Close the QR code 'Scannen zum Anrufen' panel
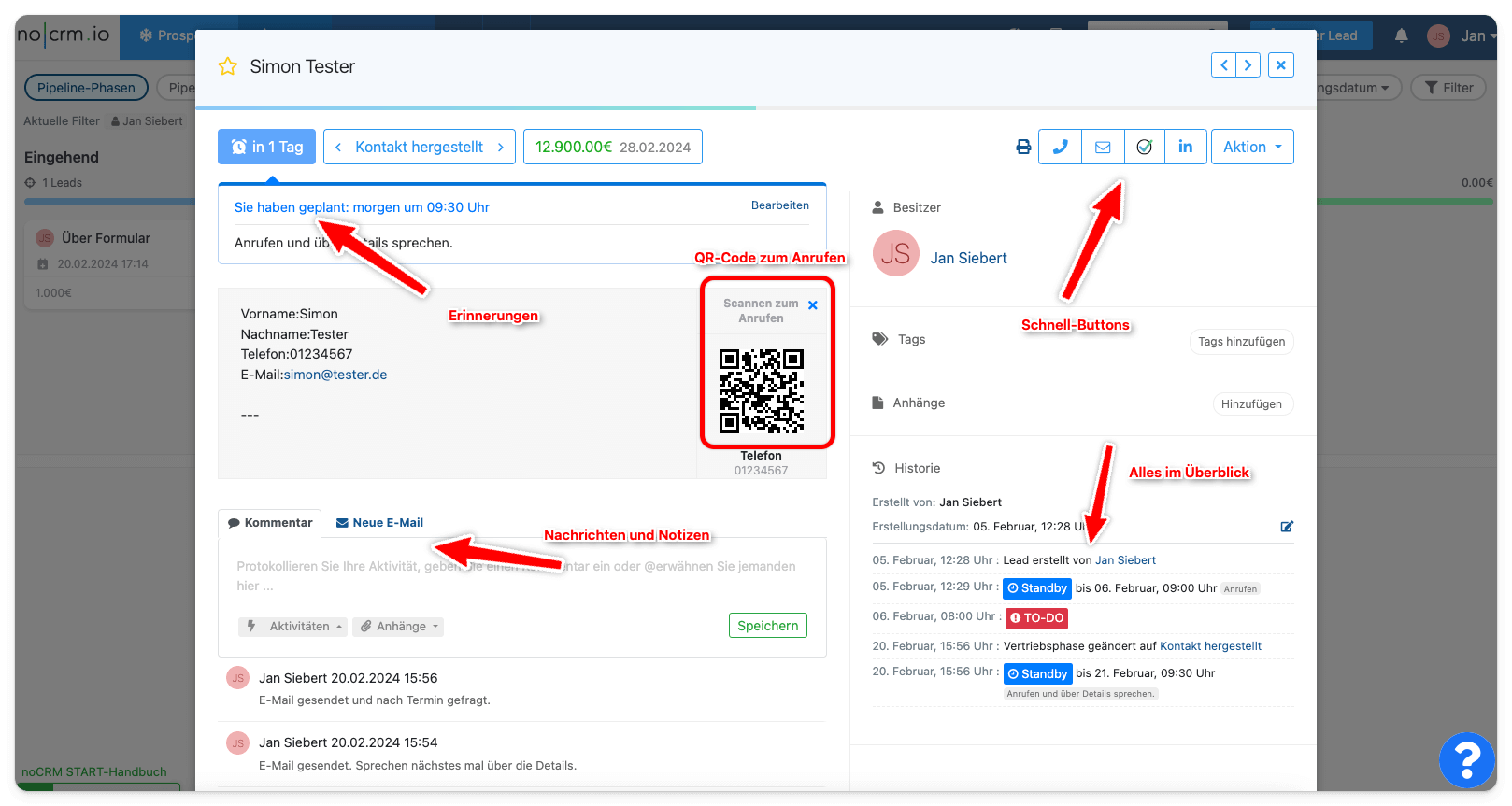Viewport: 1512px width, 806px height. coord(813,305)
